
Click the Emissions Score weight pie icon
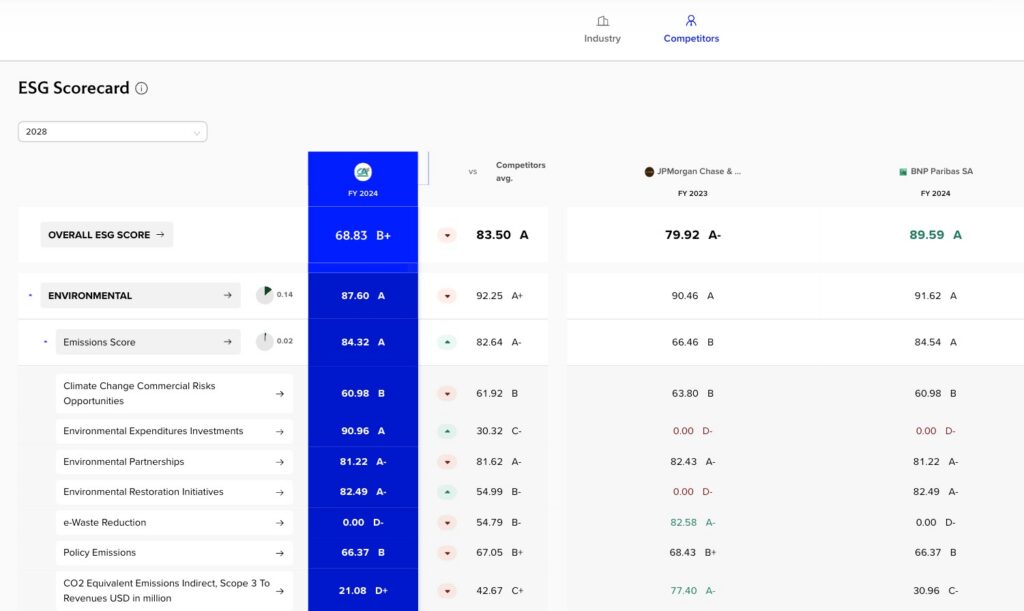(x=264, y=342)
